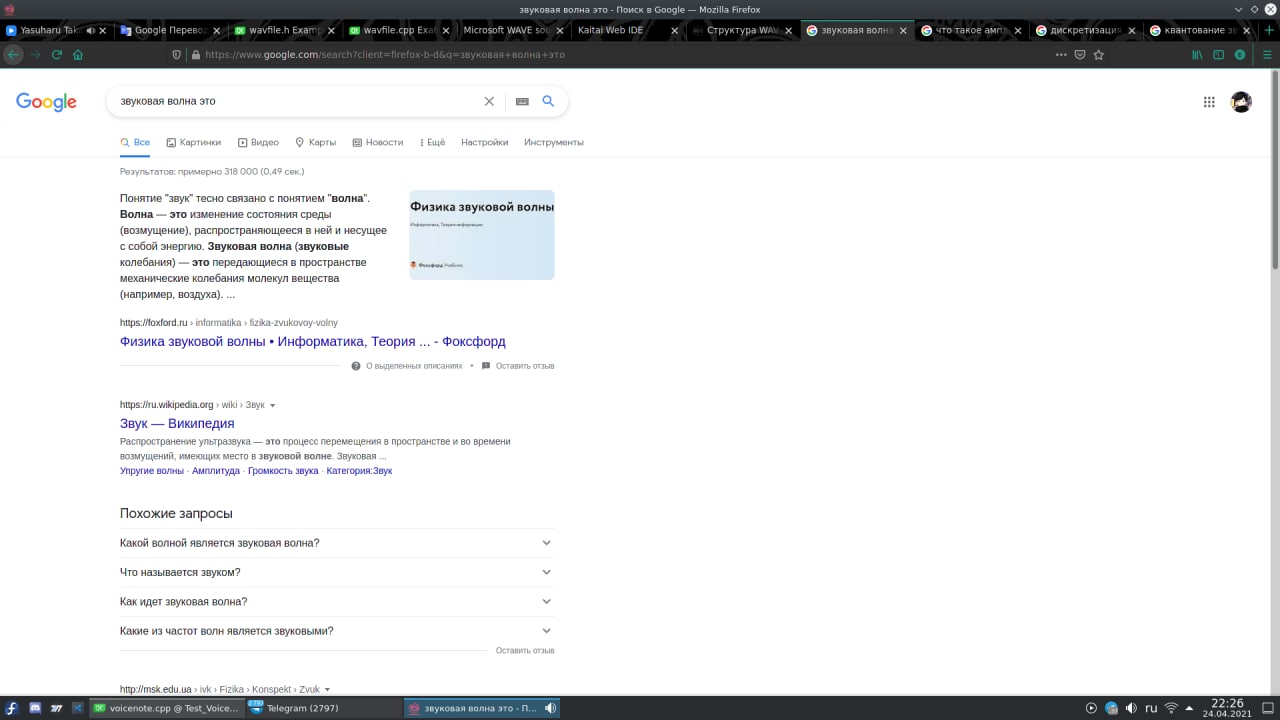Open 'Физика звуковой волны' Фоксфорд result link

pos(313,341)
